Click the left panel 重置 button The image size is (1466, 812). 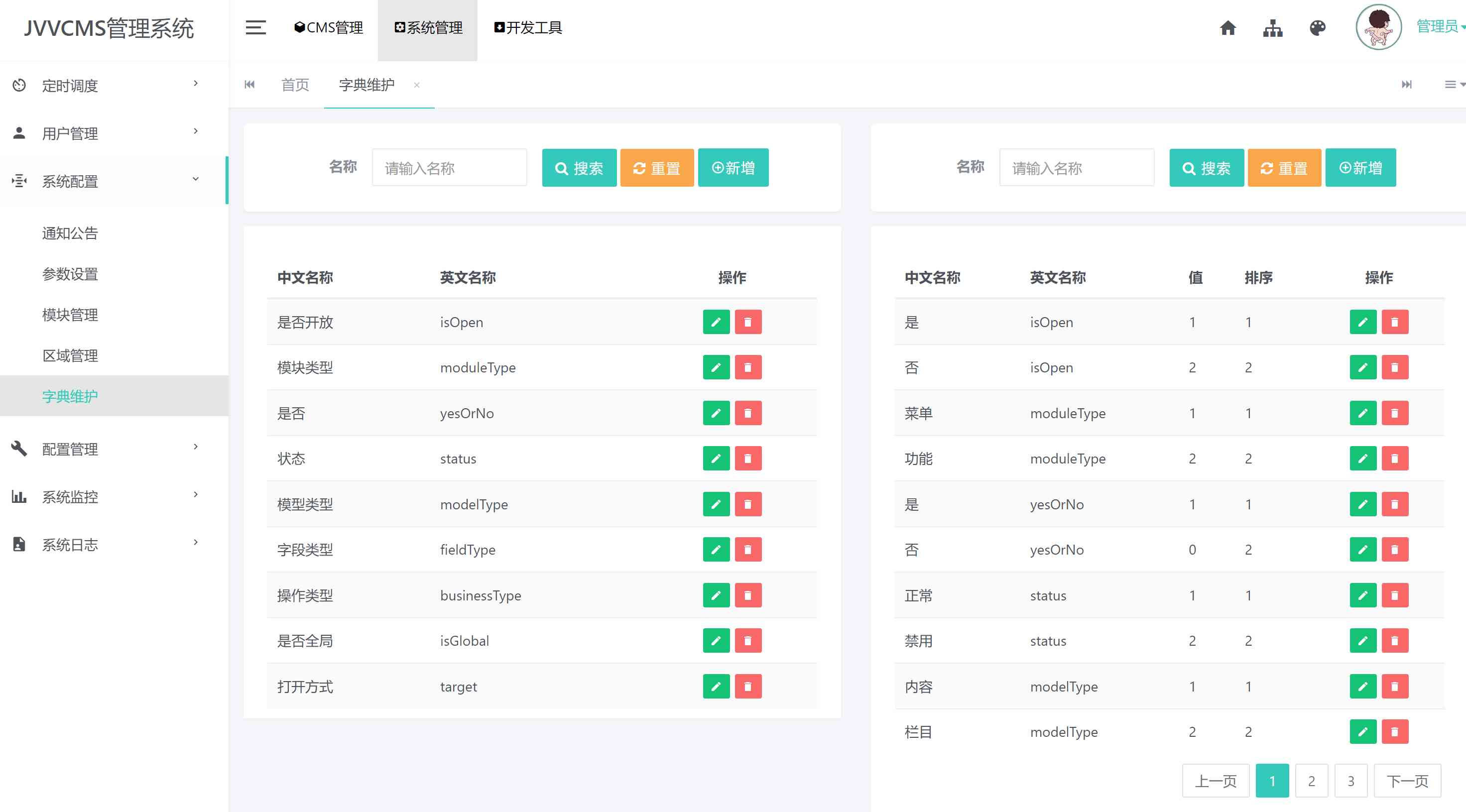tap(657, 168)
